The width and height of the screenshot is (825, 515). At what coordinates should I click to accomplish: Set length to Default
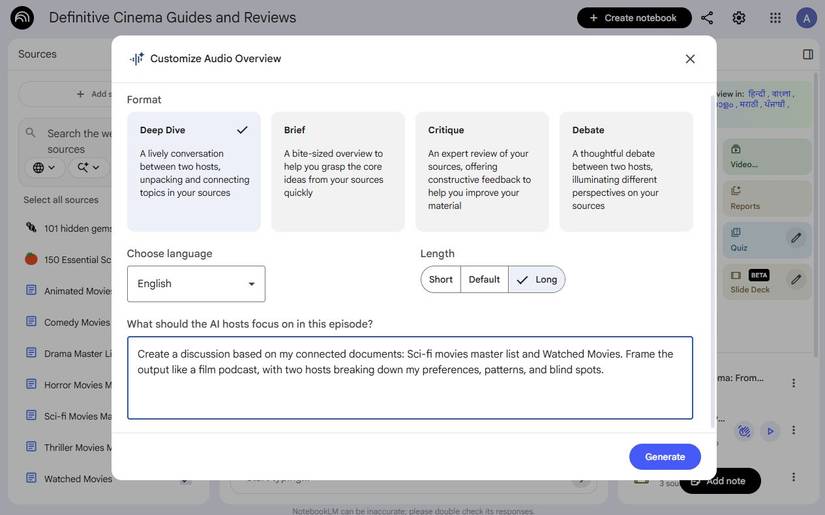(484, 280)
